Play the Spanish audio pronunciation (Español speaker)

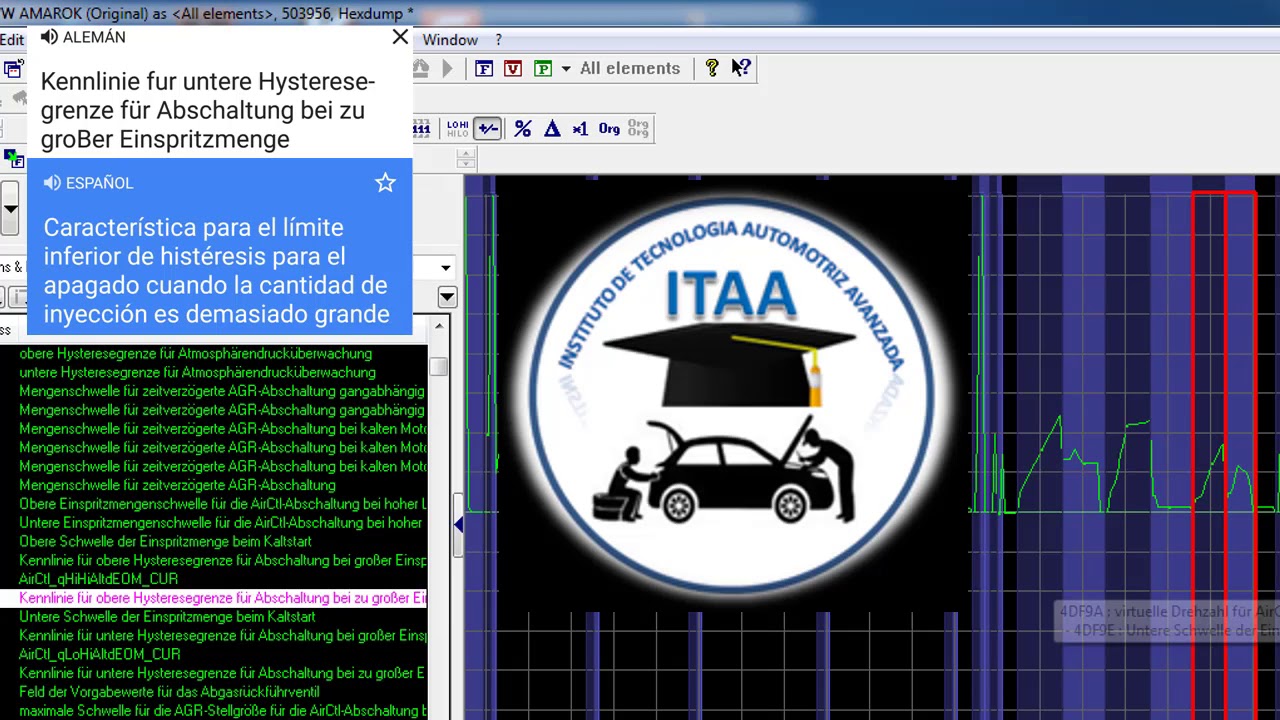point(52,183)
